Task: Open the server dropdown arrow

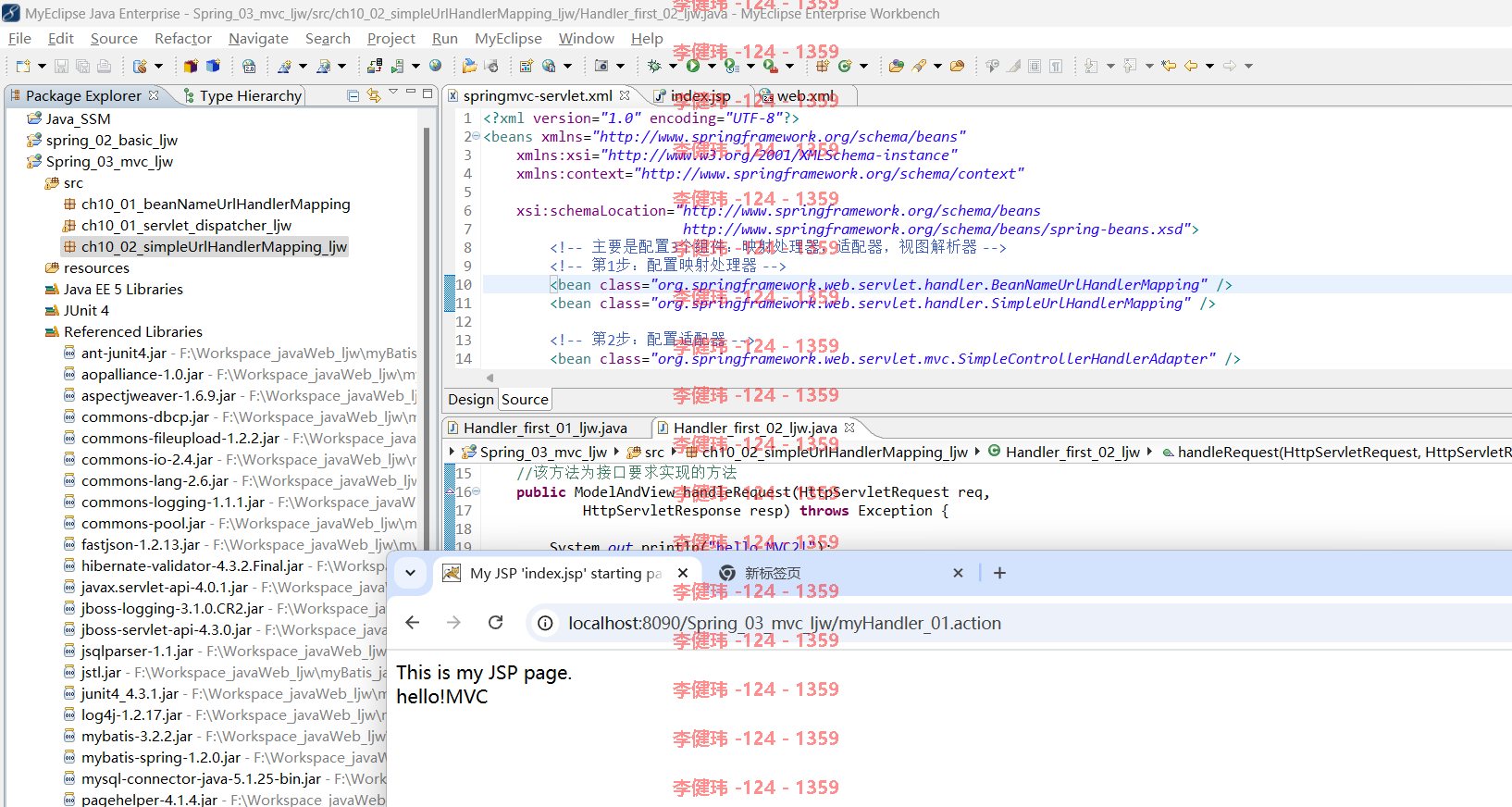Action: coord(415,66)
